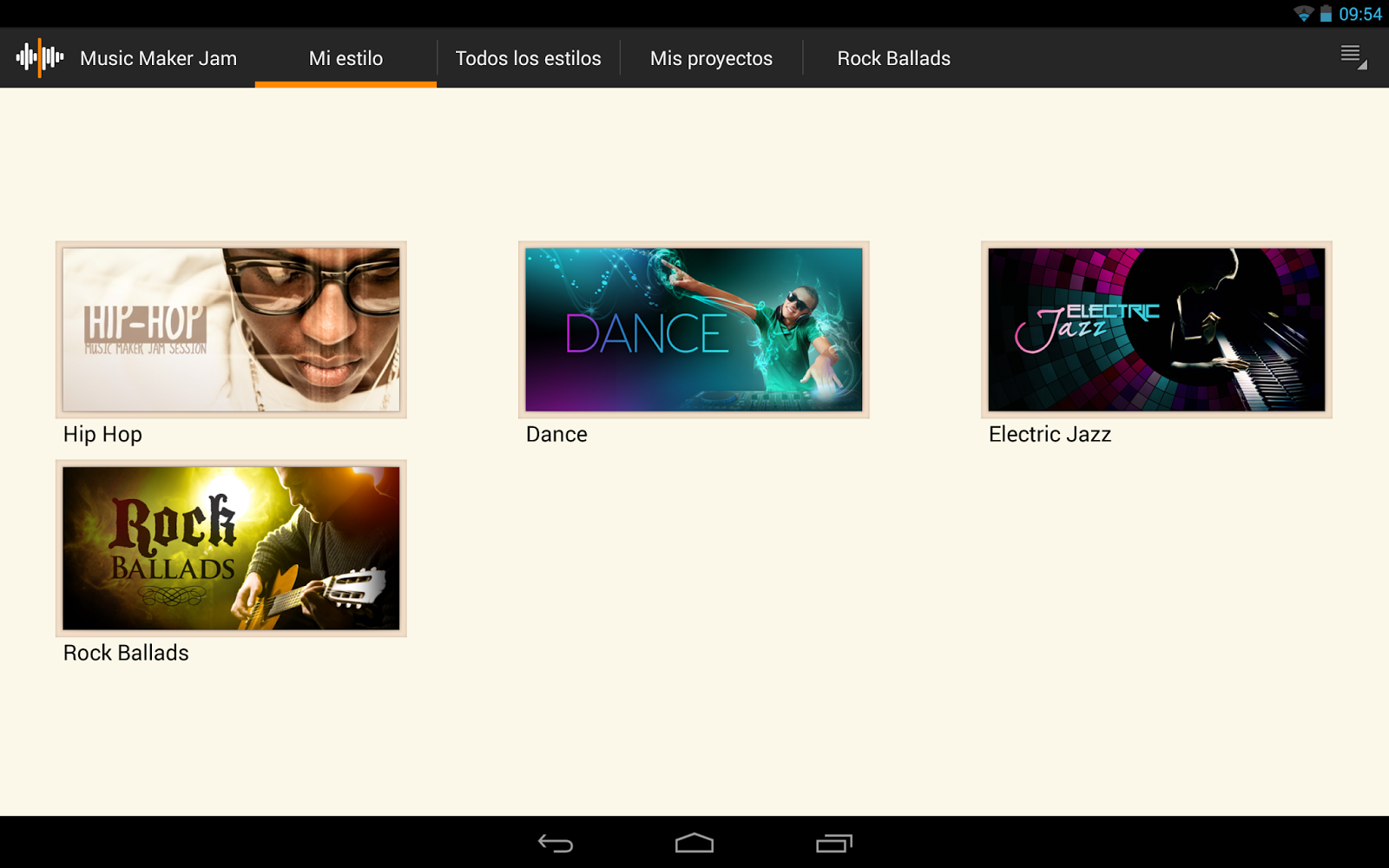Open the Dance style thumbnail
The height and width of the screenshot is (868, 1389).
[694, 330]
